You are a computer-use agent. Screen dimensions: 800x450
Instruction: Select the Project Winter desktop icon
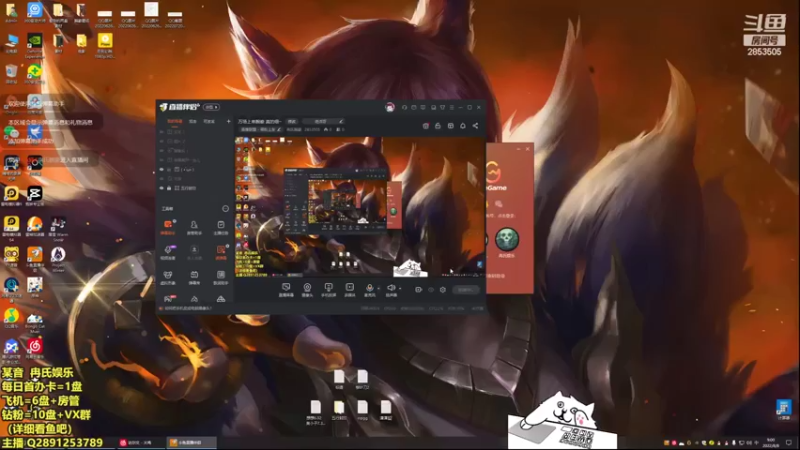tap(58, 259)
